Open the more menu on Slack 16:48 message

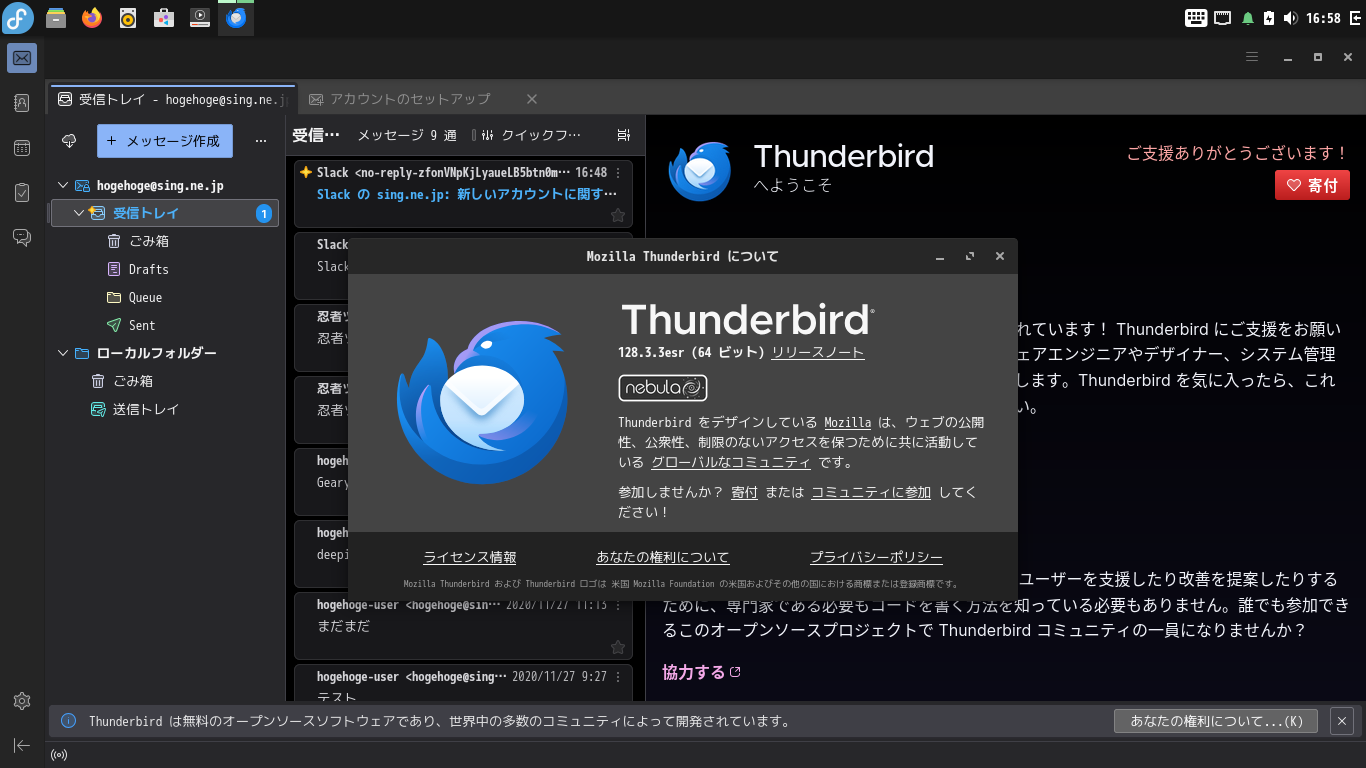(x=618, y=173)
